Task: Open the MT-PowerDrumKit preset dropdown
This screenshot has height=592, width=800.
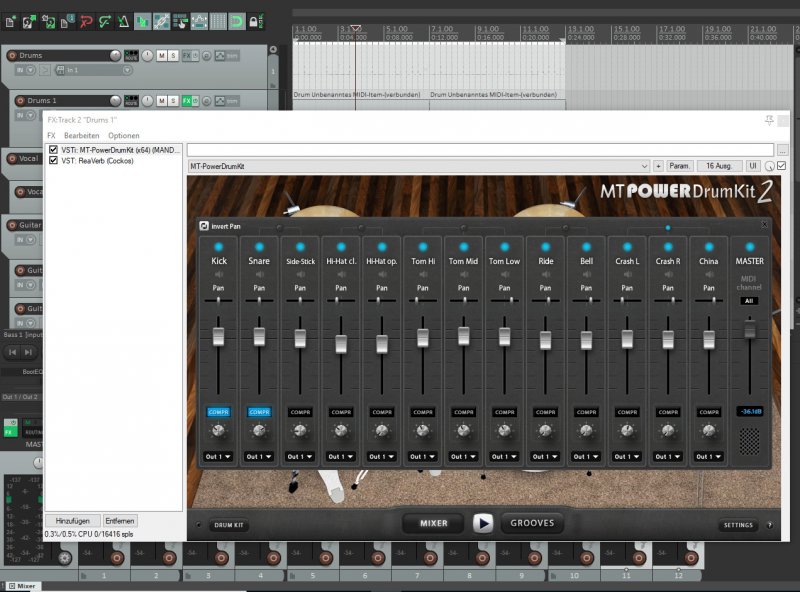Action: 418,166
